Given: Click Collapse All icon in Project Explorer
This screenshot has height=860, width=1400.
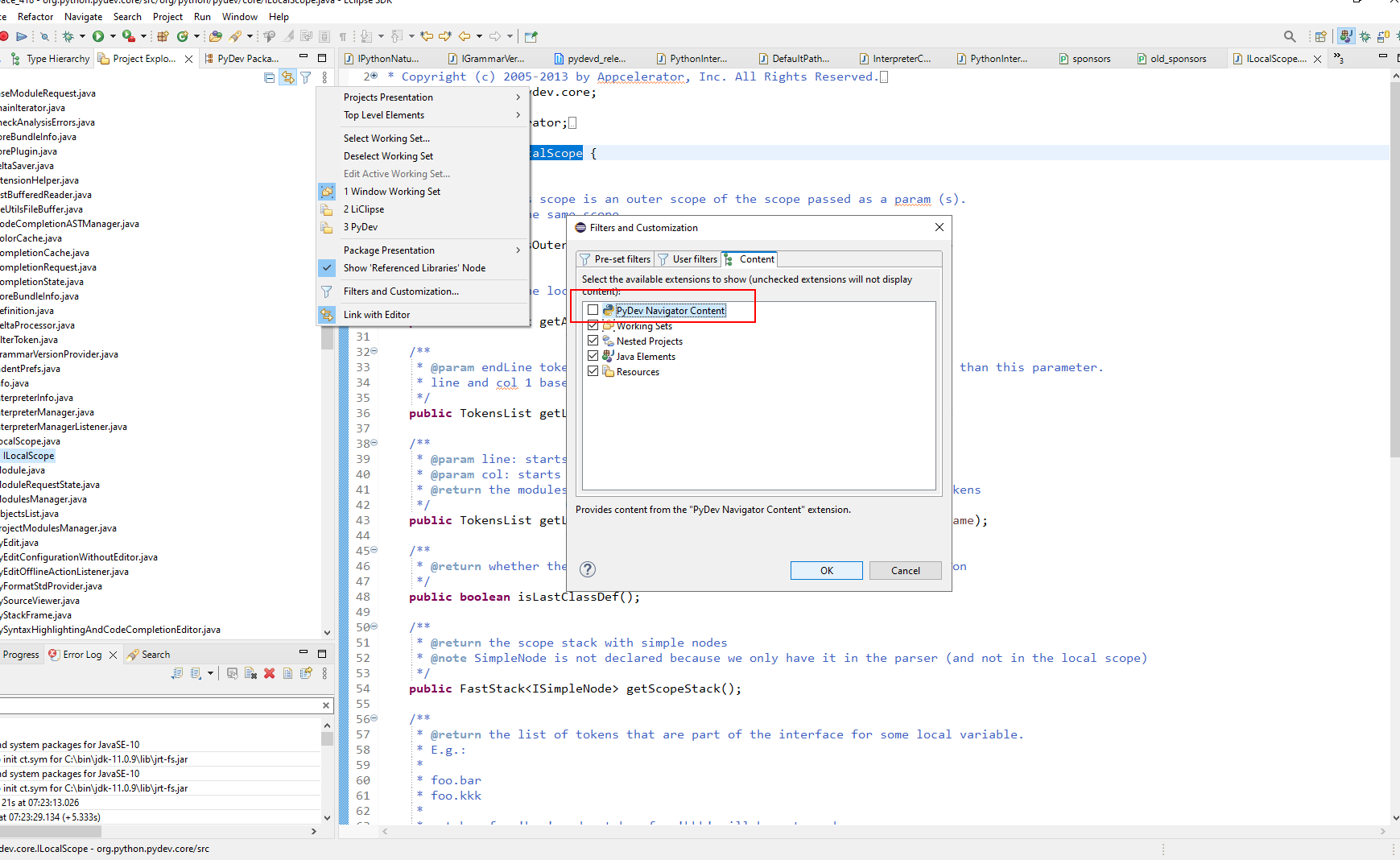Looking at the screenshot, I should tap(270, 77).
